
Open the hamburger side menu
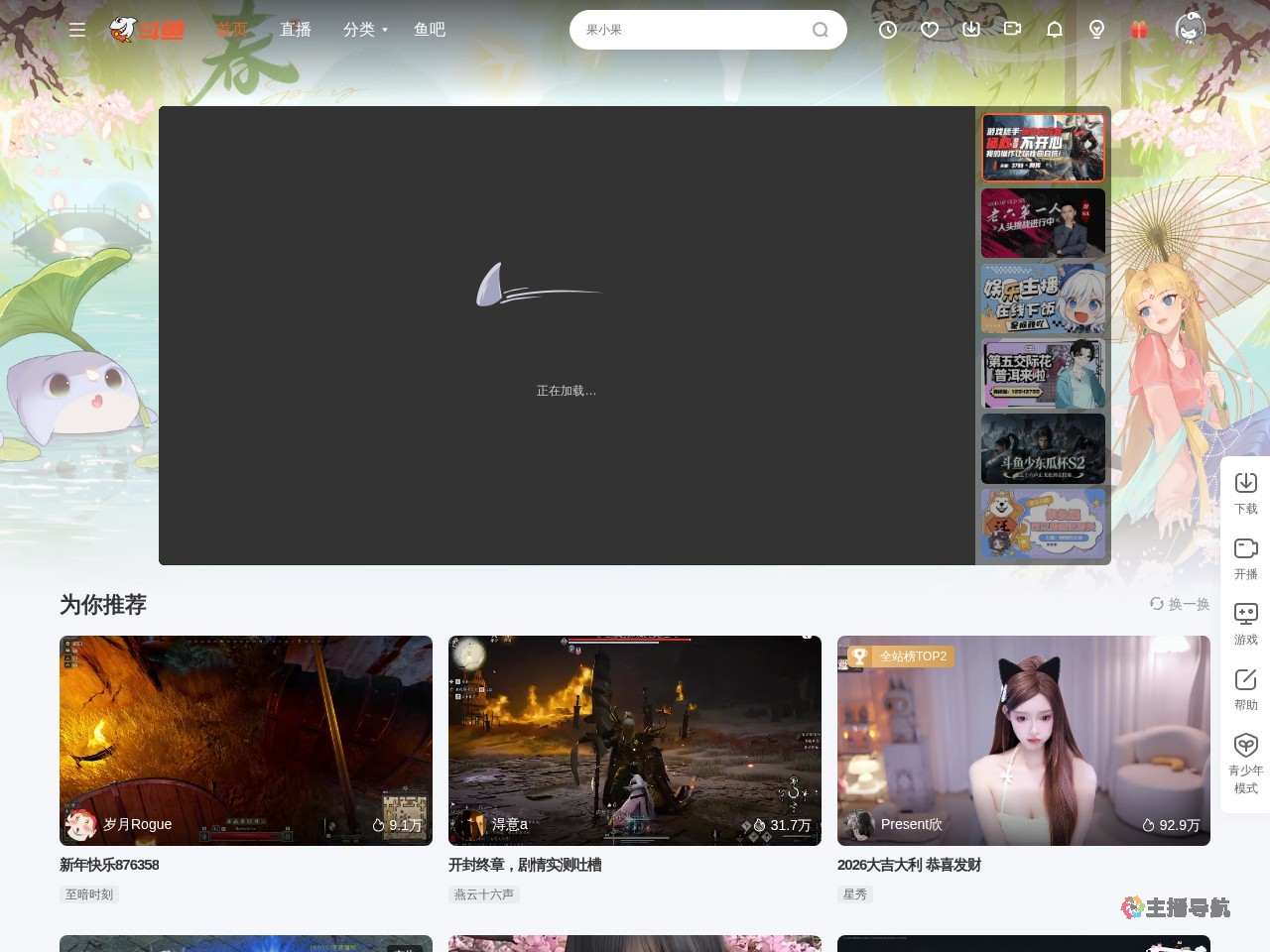click(77, 30)
